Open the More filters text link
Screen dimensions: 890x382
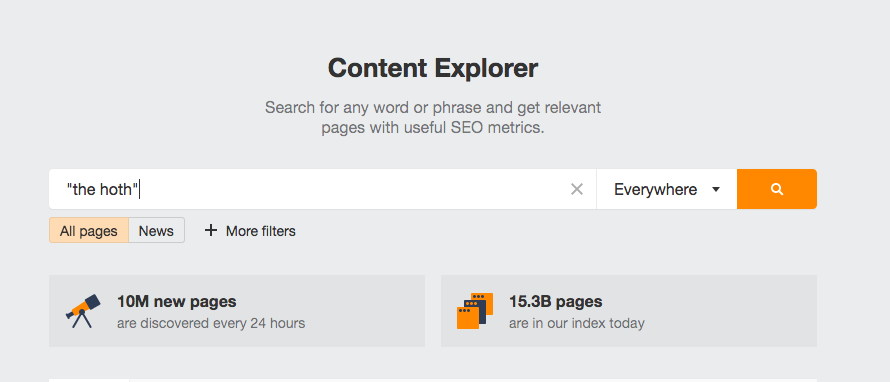pos(261,231)
